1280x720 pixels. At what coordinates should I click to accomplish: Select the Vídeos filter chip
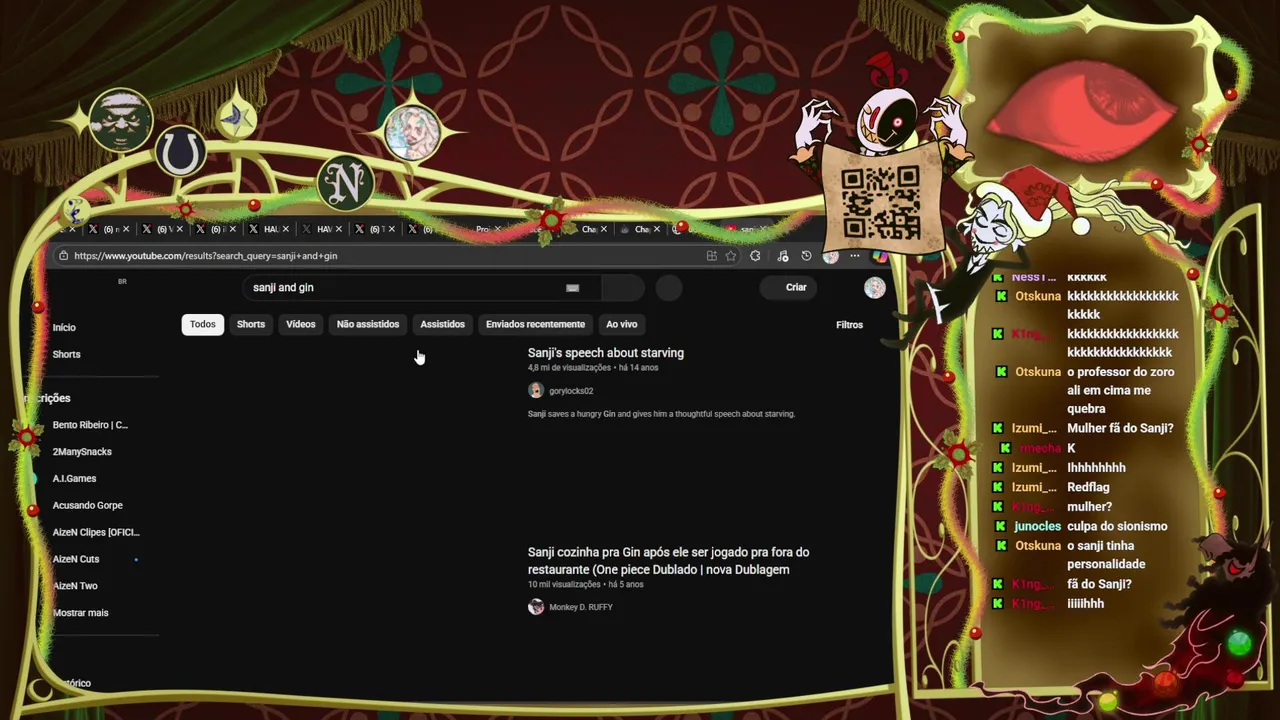point(301,324)
